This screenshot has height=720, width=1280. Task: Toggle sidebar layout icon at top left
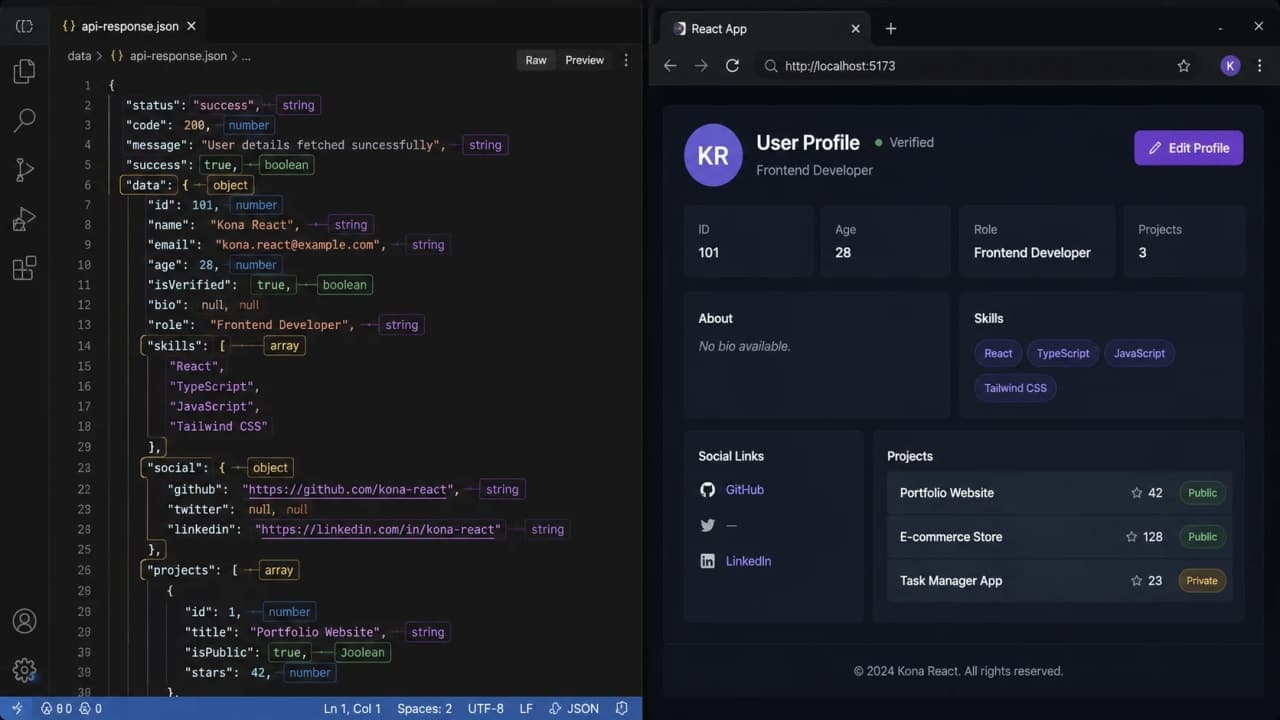[x=24, y=27]
